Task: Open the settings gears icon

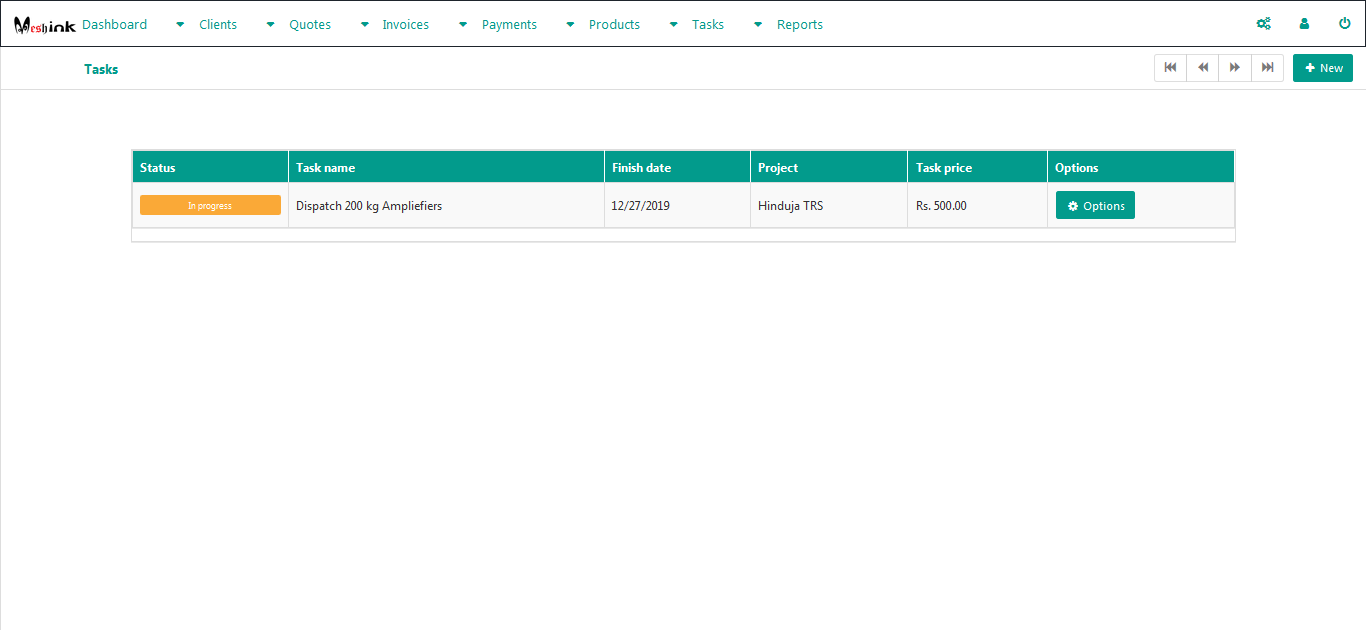Action: (1263, 24)
